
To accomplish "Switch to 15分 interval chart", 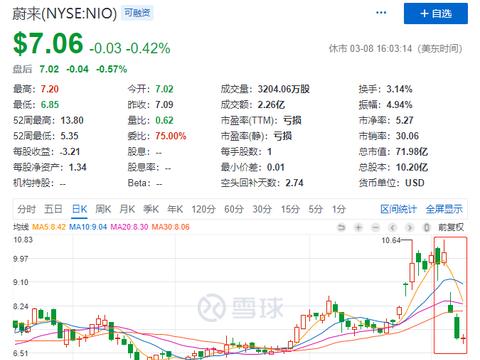I will point(290,209).
